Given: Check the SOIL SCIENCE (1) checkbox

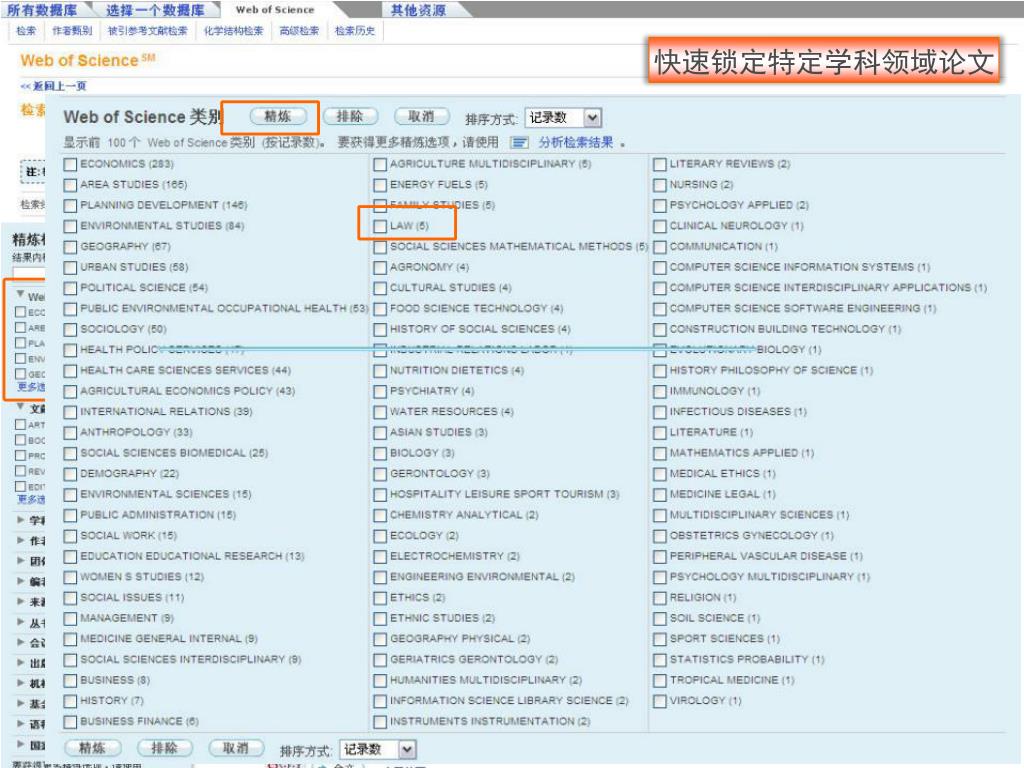Looking at the screenshot, I should coord(660,619).
